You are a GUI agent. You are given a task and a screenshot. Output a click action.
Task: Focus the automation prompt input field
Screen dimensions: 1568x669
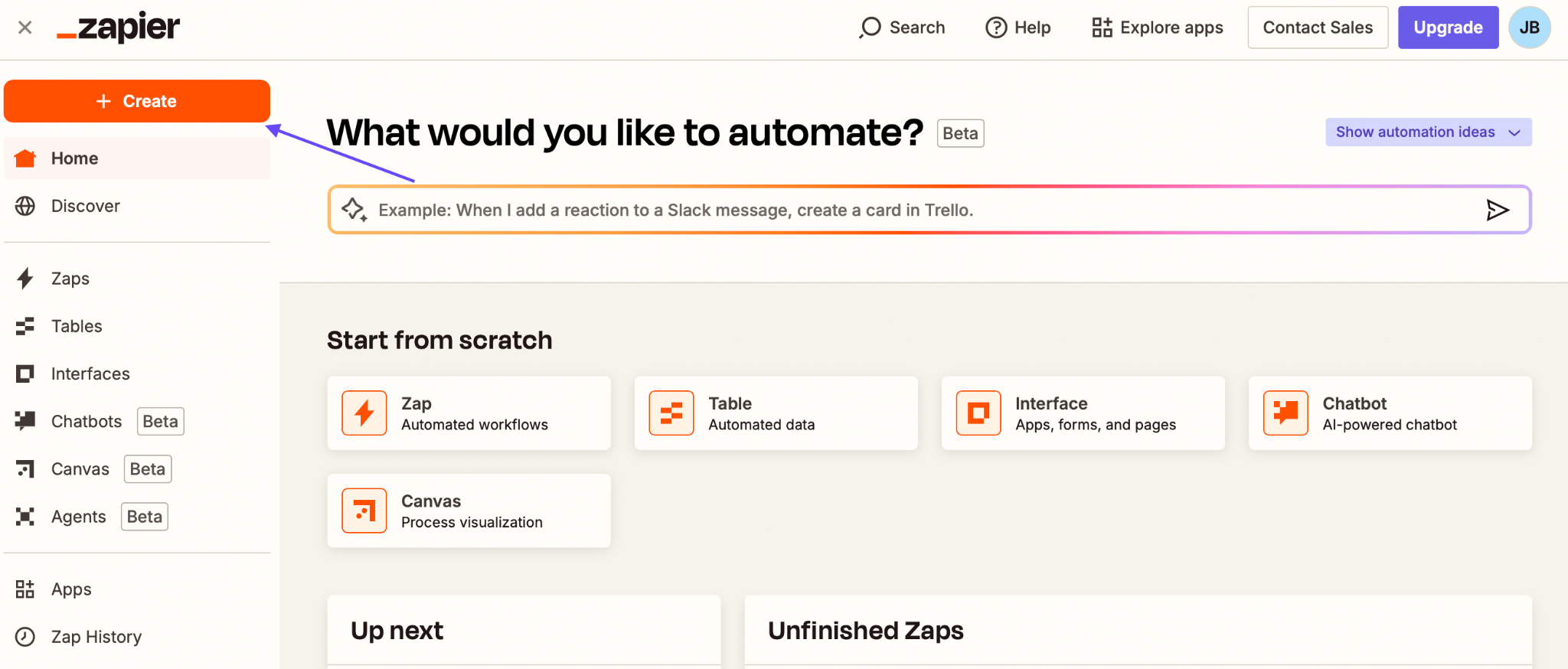pyautogui.click(x=929, y=210)
